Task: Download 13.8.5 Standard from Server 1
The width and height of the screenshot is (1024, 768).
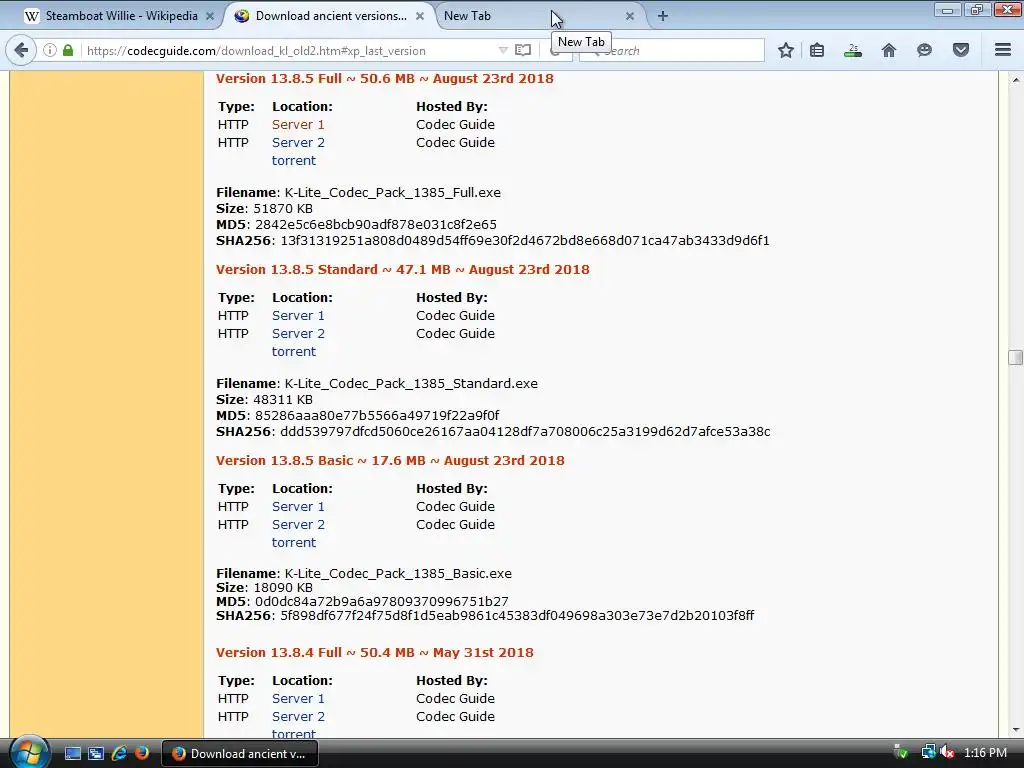Action: point(298,315)
